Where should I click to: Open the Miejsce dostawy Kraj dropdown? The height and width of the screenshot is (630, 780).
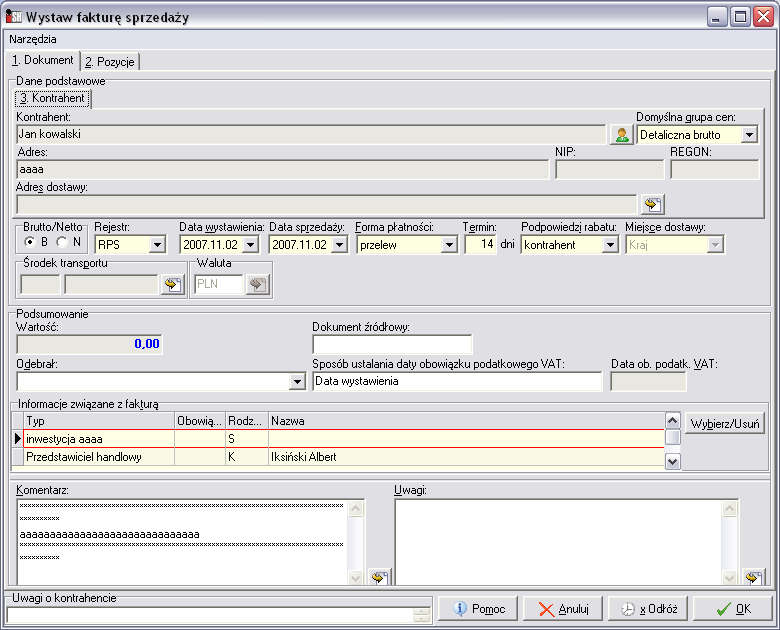[x=715, y=245]
